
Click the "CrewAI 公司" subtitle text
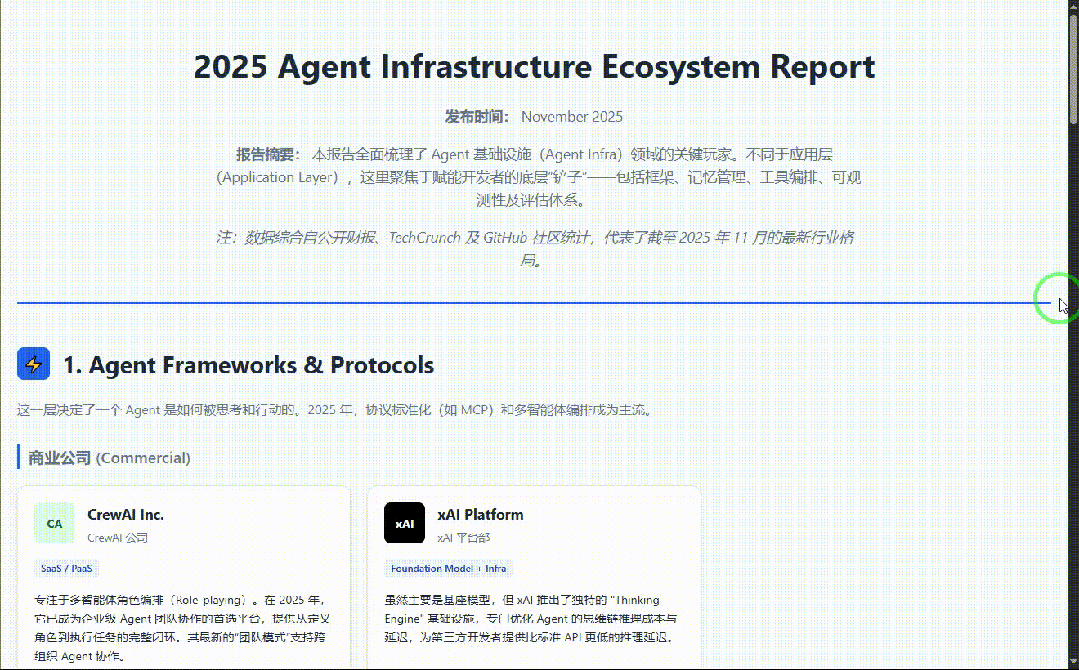[118, 538]
